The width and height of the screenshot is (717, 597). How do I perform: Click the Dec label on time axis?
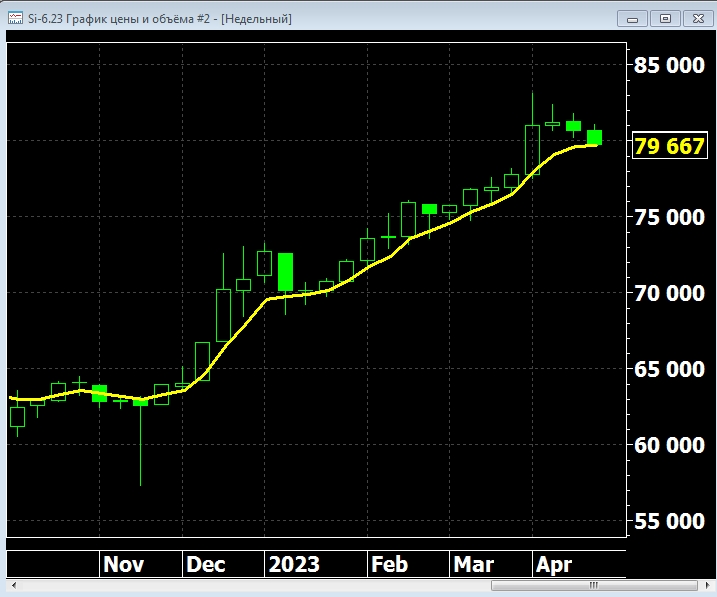(207, 565)
